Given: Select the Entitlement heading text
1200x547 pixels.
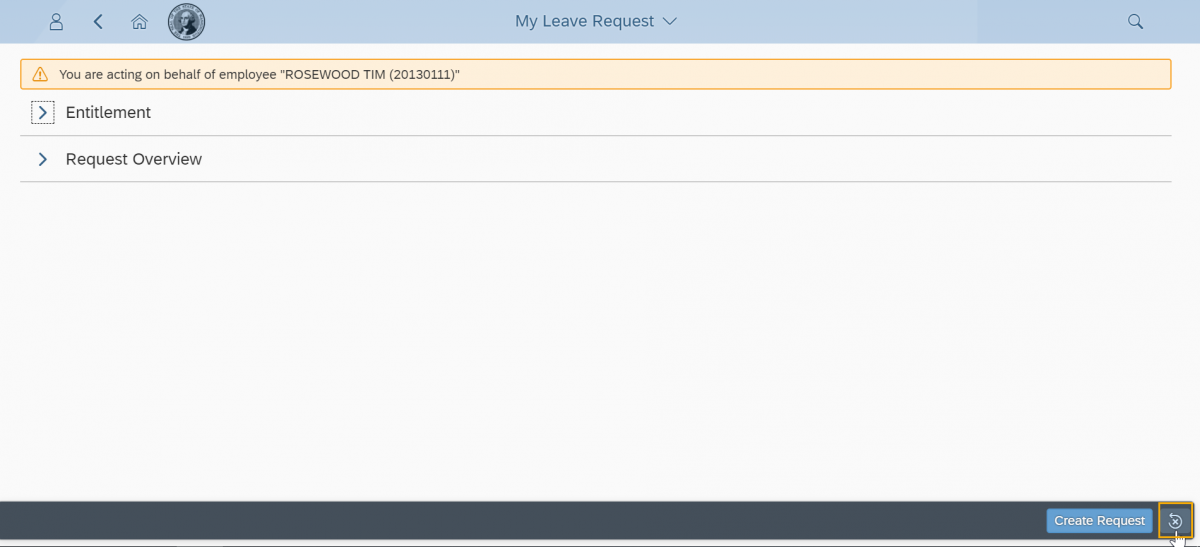Looking at the screenshot, I should [108, 113].
